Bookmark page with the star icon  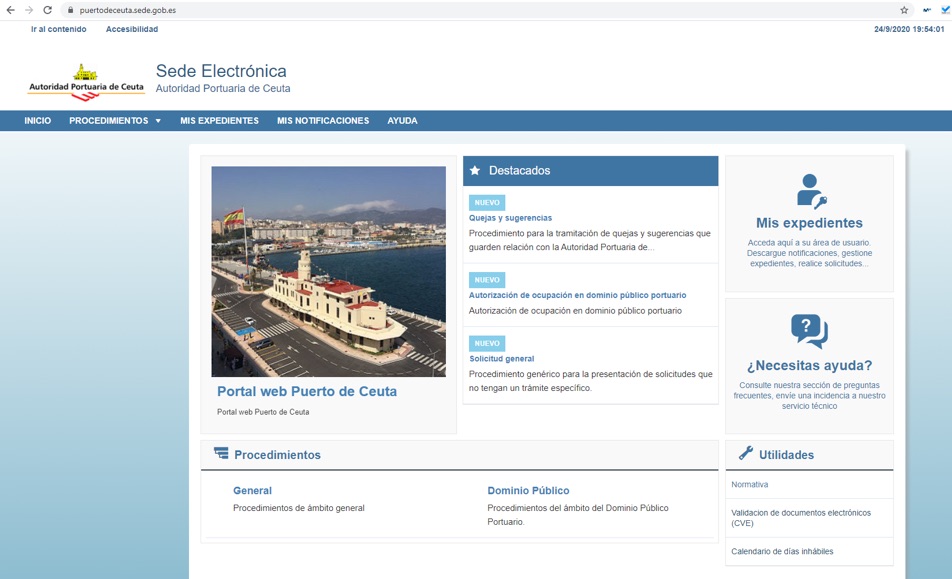tap(904, 10)
